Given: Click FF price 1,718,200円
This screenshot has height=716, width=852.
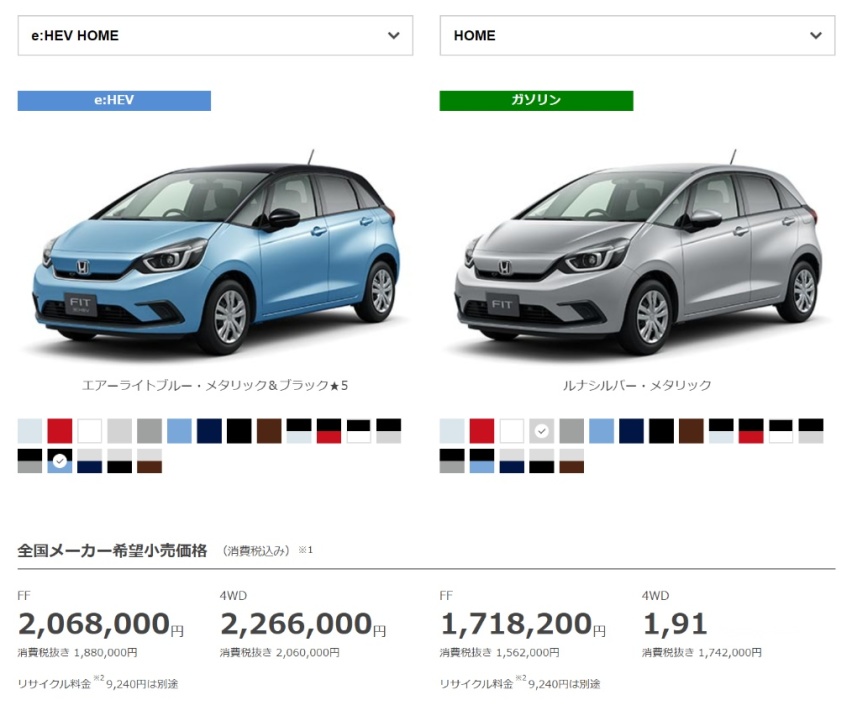Looking at the screenshot, I should click(523, 624).
